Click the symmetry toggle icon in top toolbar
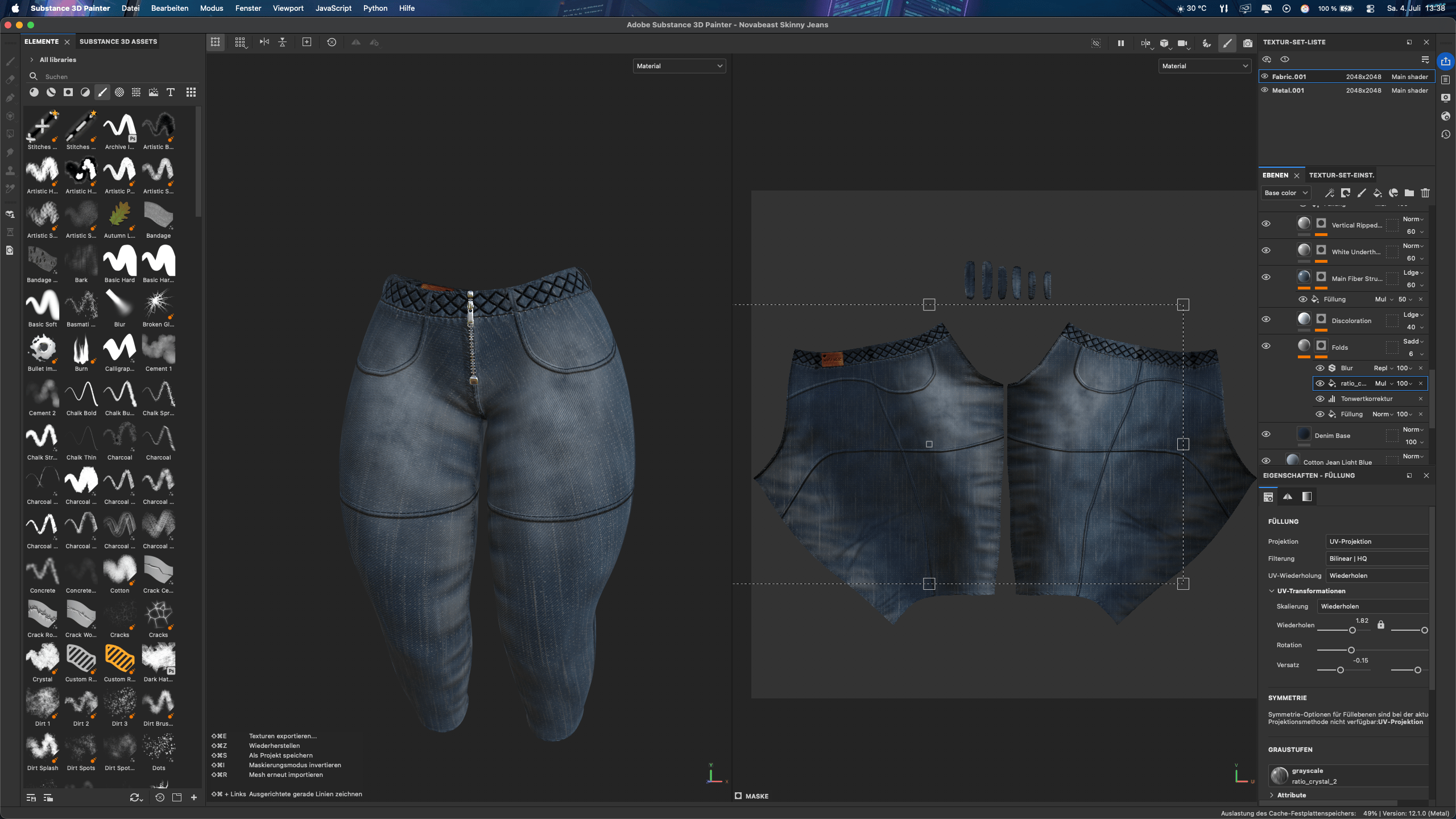Image resolution: width=1456 pixels, height=819 pixels. 264,42
